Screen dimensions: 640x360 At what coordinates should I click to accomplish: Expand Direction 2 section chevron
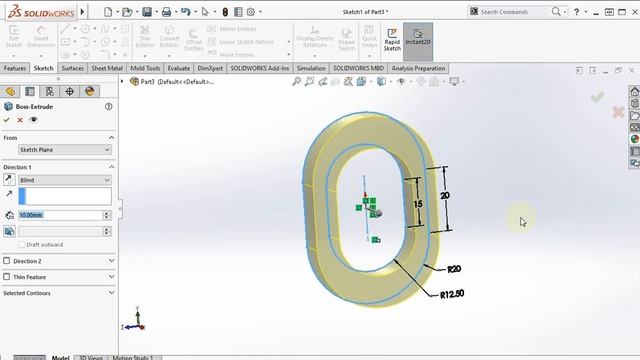111,260
